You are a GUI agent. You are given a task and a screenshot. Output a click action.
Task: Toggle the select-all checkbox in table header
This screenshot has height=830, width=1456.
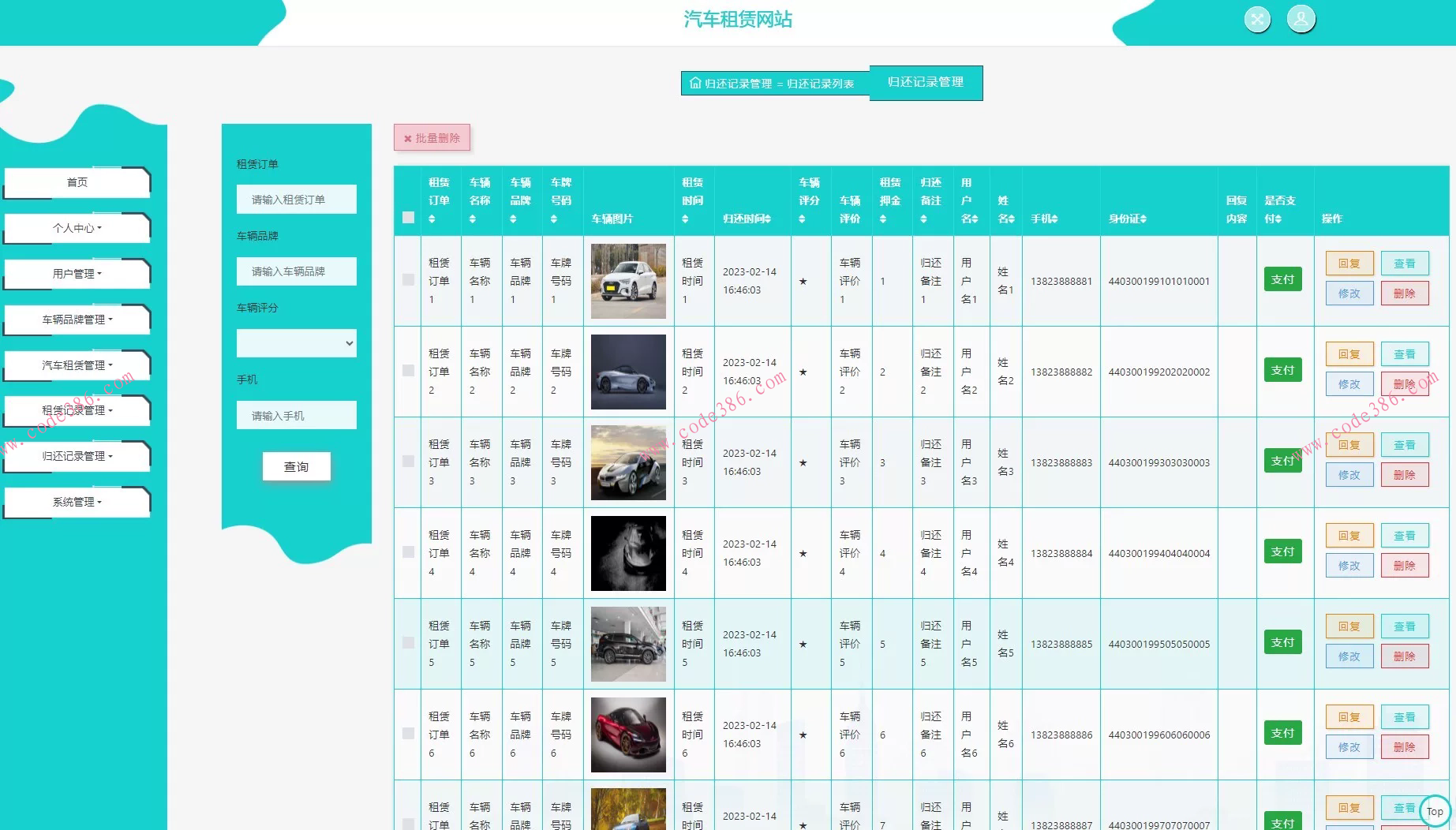point(408,218)
